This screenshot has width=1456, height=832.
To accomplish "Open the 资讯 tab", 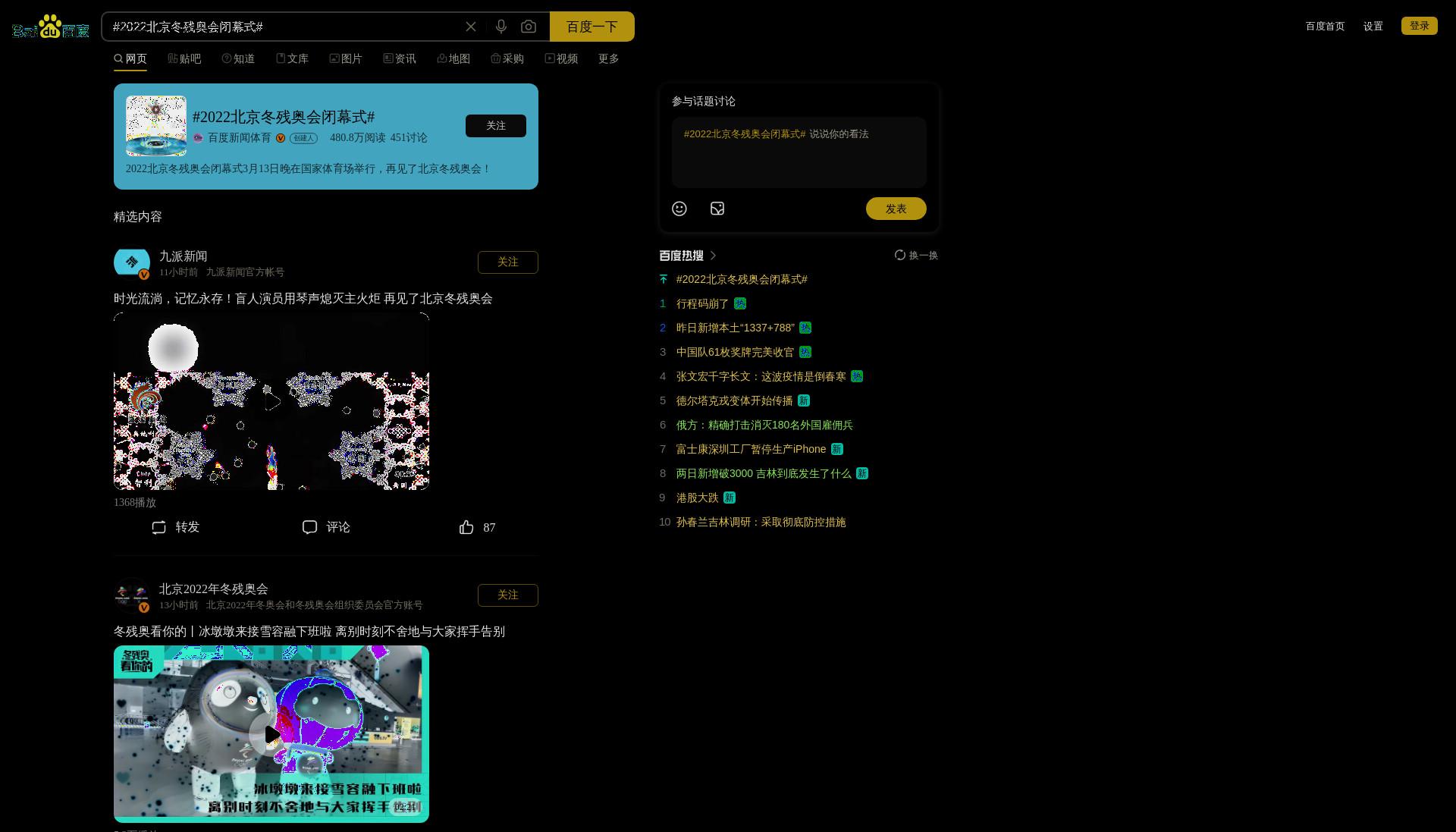I will pyautogui.click(x=400, y=58).
